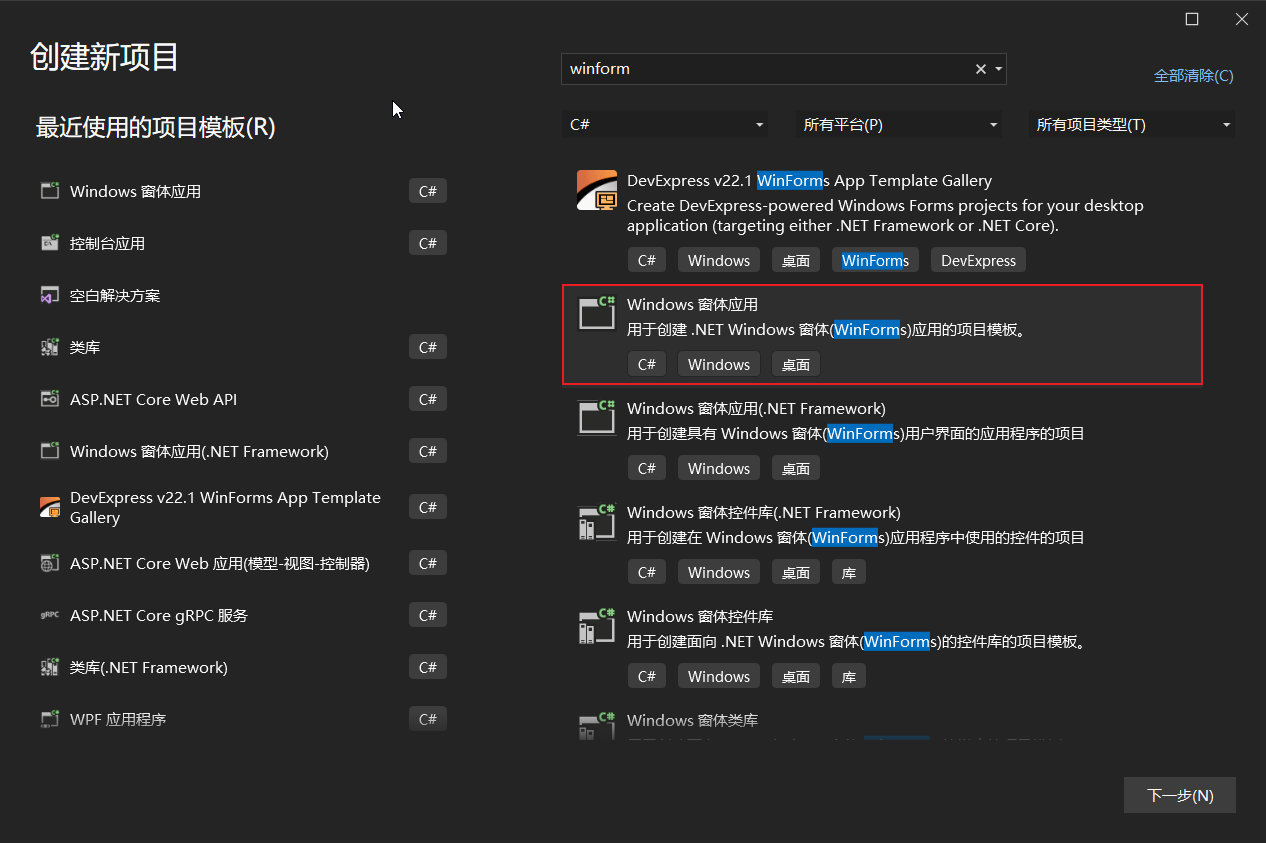The width and height of the screenshot is (1266, 843).
Task: Click the Windows 窗体应用 icon in recent templates
Action: click(x=49, y=190)
